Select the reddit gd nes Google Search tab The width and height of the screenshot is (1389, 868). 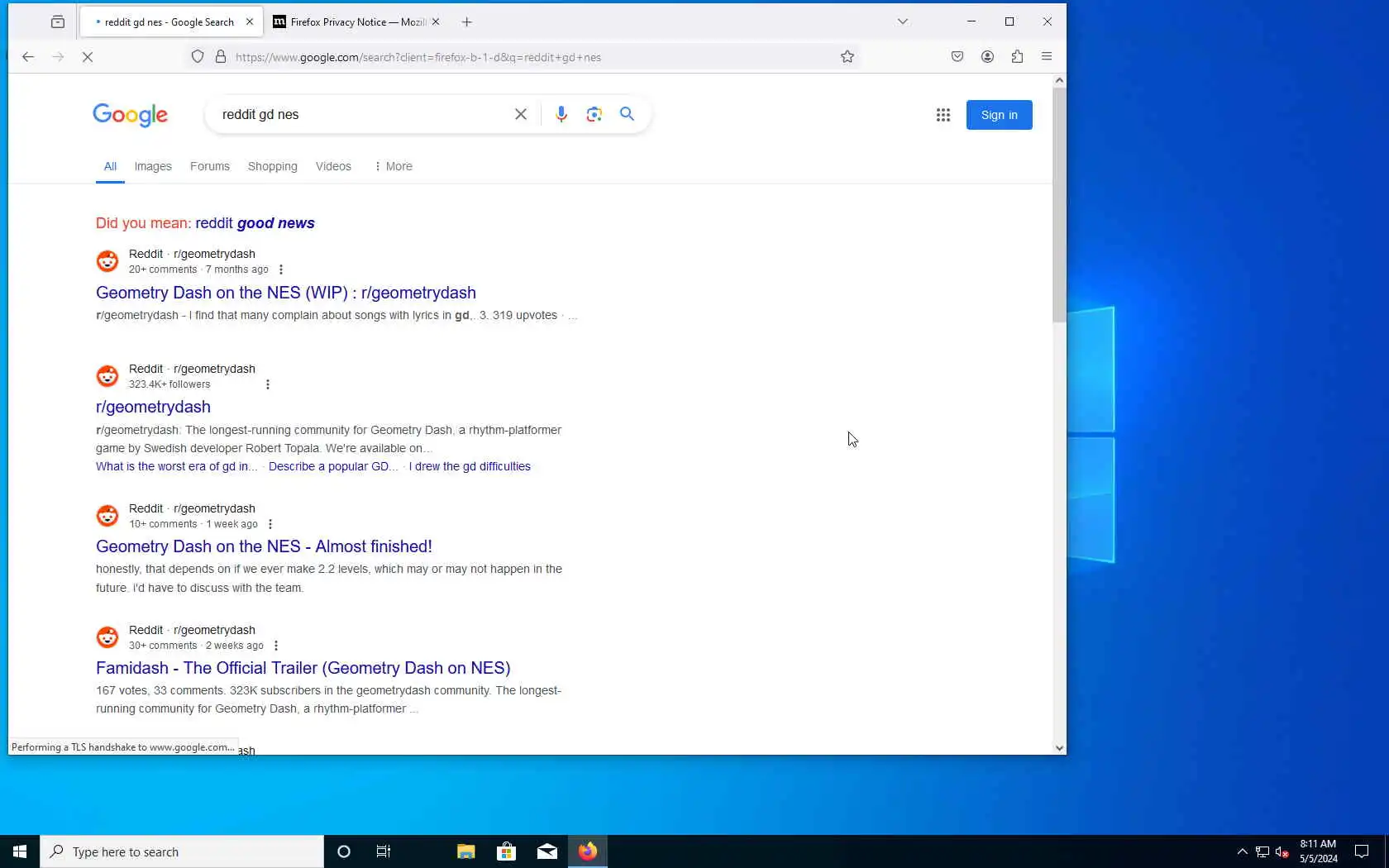coord(171,22)
